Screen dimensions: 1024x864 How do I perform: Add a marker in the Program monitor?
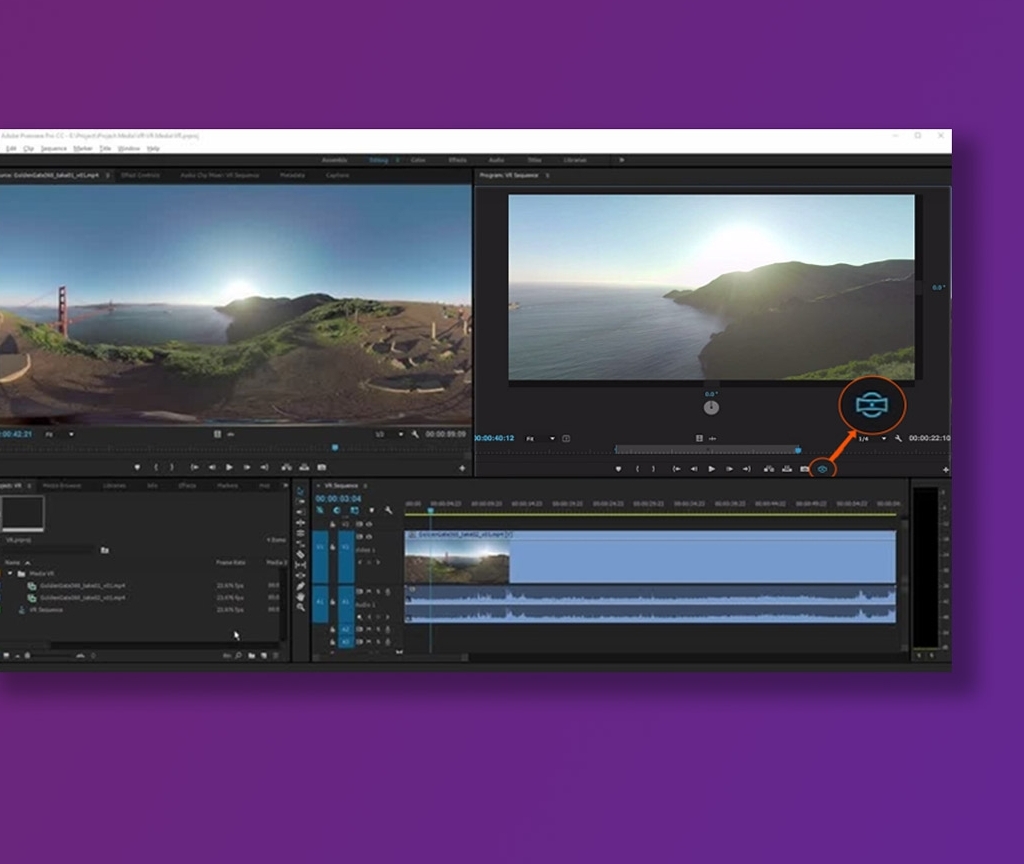point(618,468)
